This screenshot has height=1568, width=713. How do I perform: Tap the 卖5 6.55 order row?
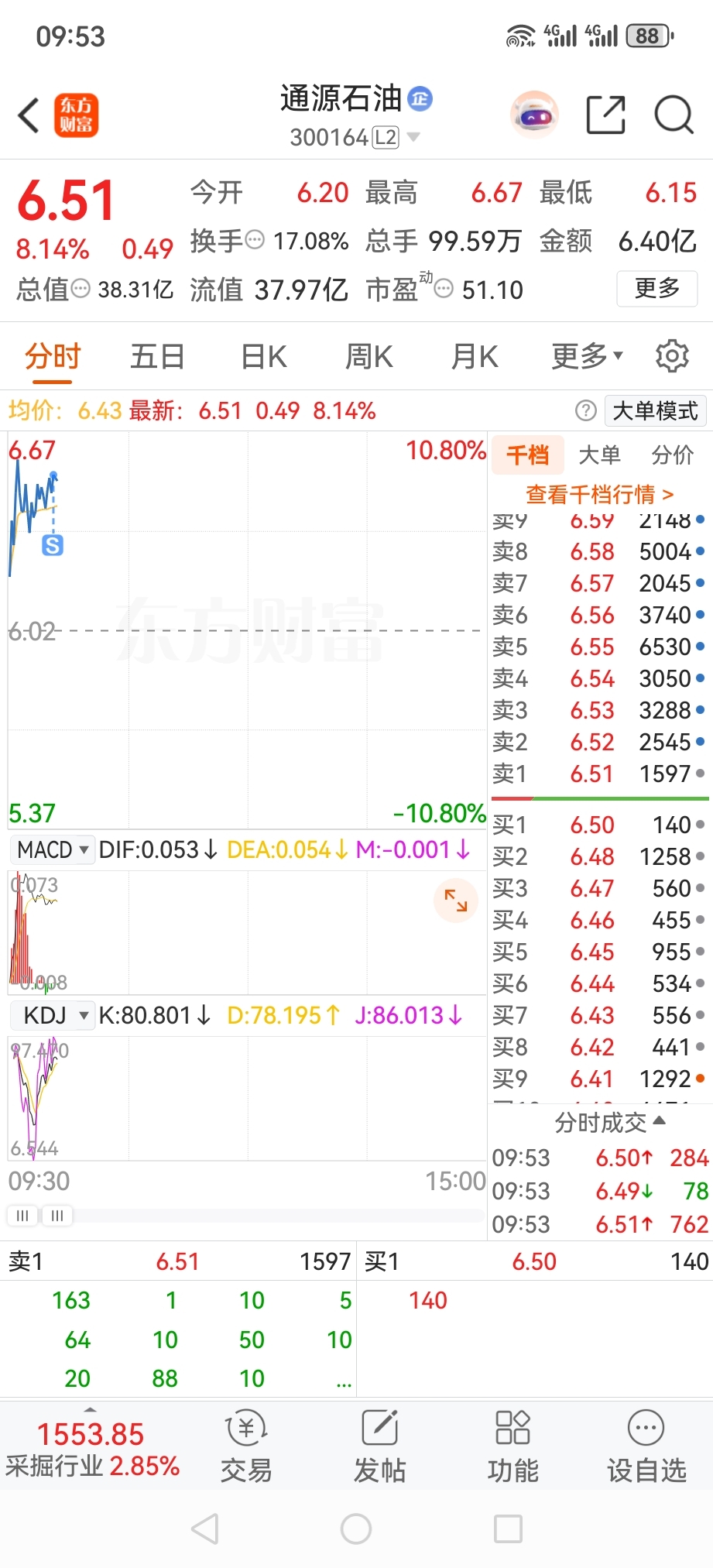point(600,647)
